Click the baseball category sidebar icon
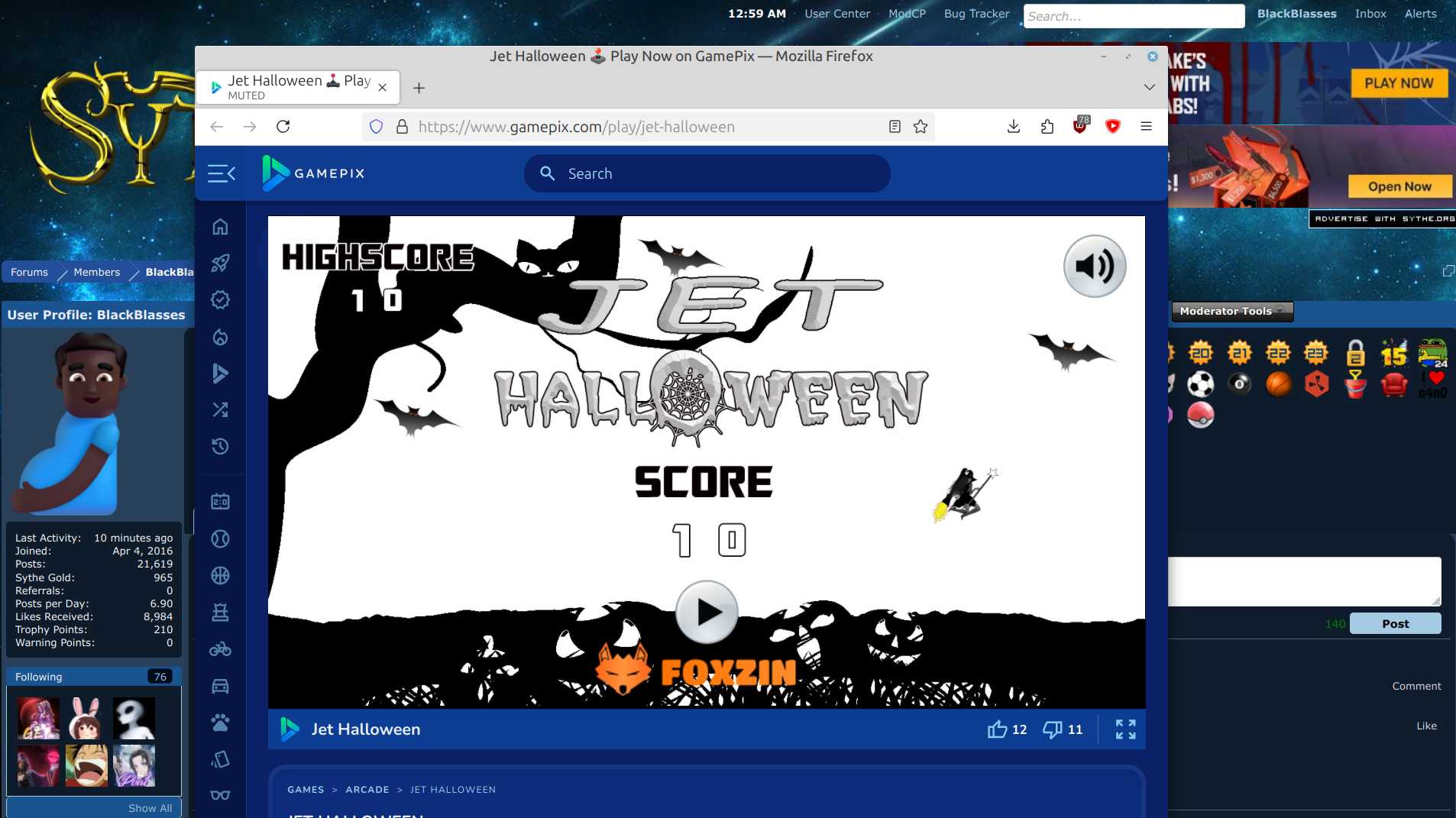This screenshot has width=1456, height=818. pos(220,538)
